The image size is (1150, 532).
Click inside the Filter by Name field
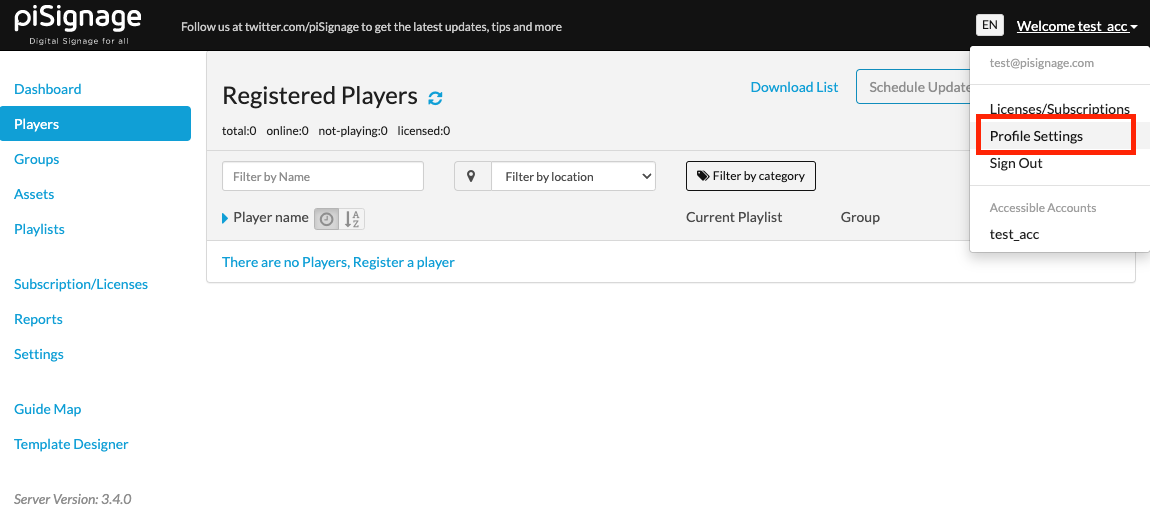pyautogui.click(x=323, y=176)
